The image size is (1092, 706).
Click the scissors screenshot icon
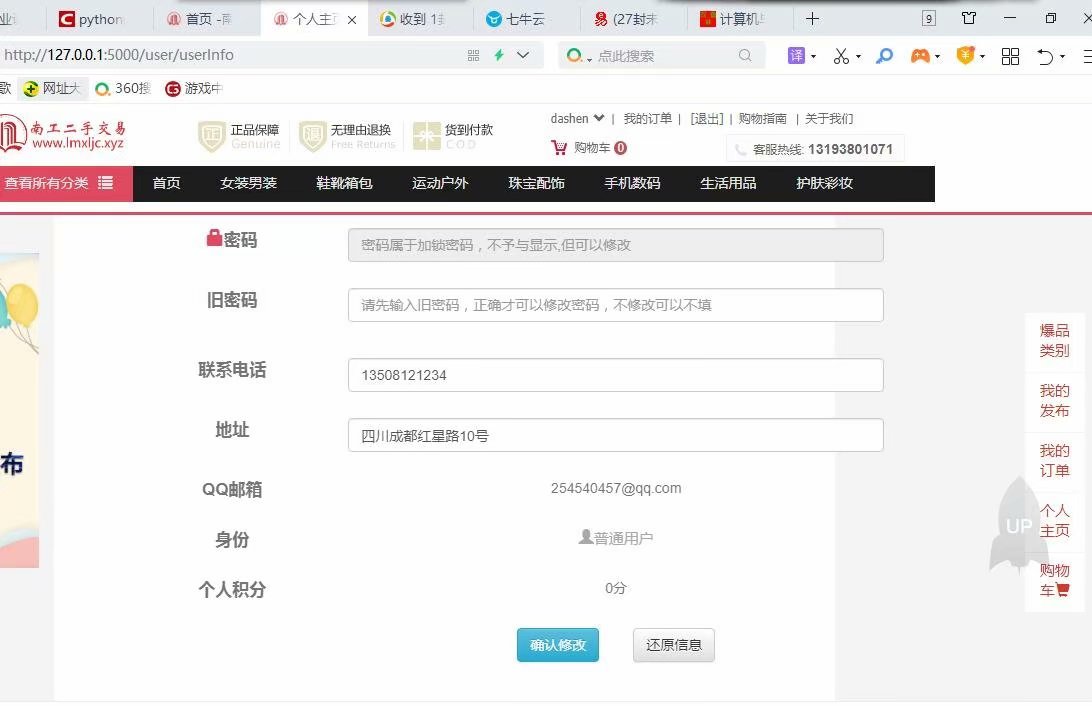[x=841, y=56]
